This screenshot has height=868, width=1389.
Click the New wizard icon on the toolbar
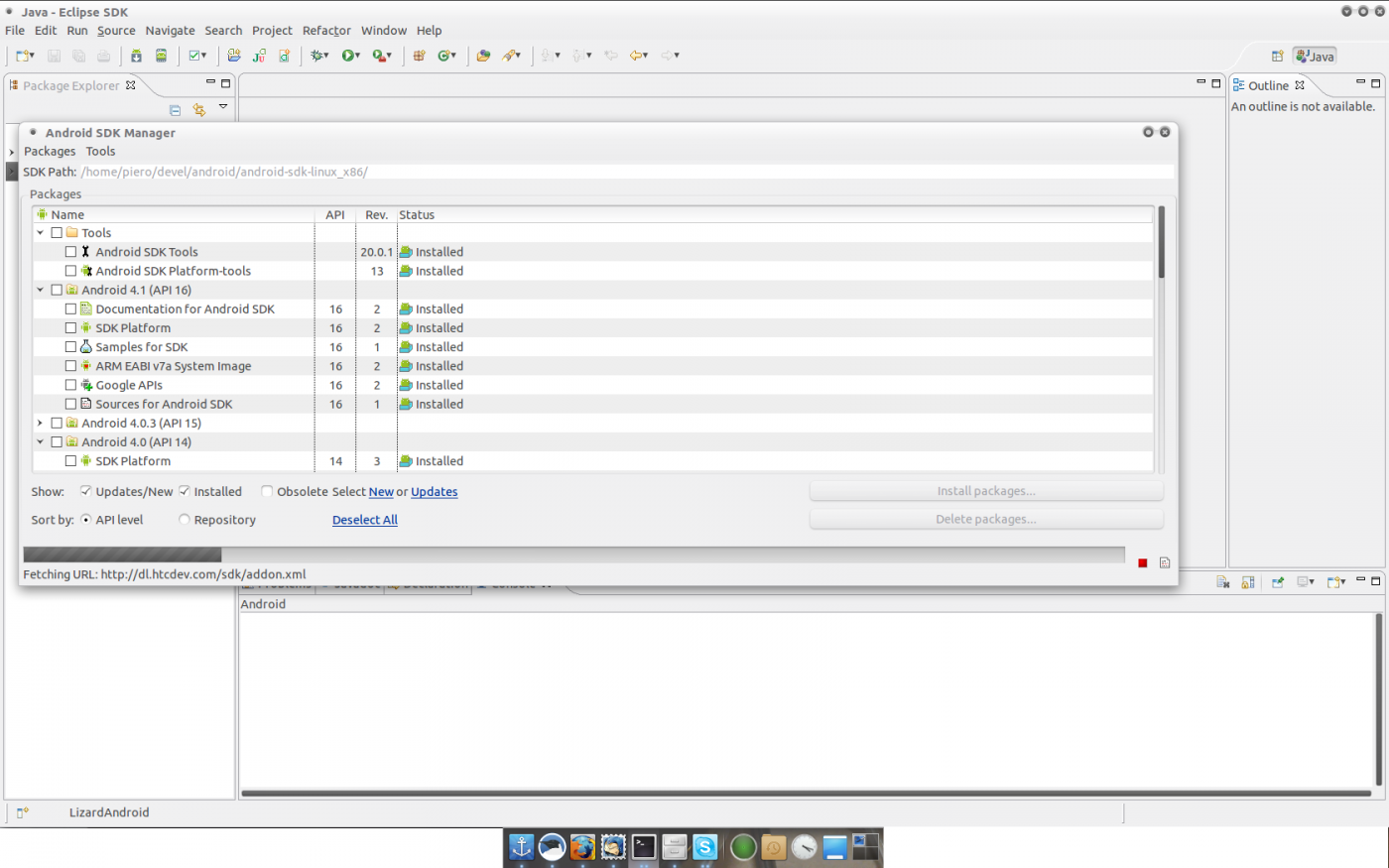pos(20,56)
